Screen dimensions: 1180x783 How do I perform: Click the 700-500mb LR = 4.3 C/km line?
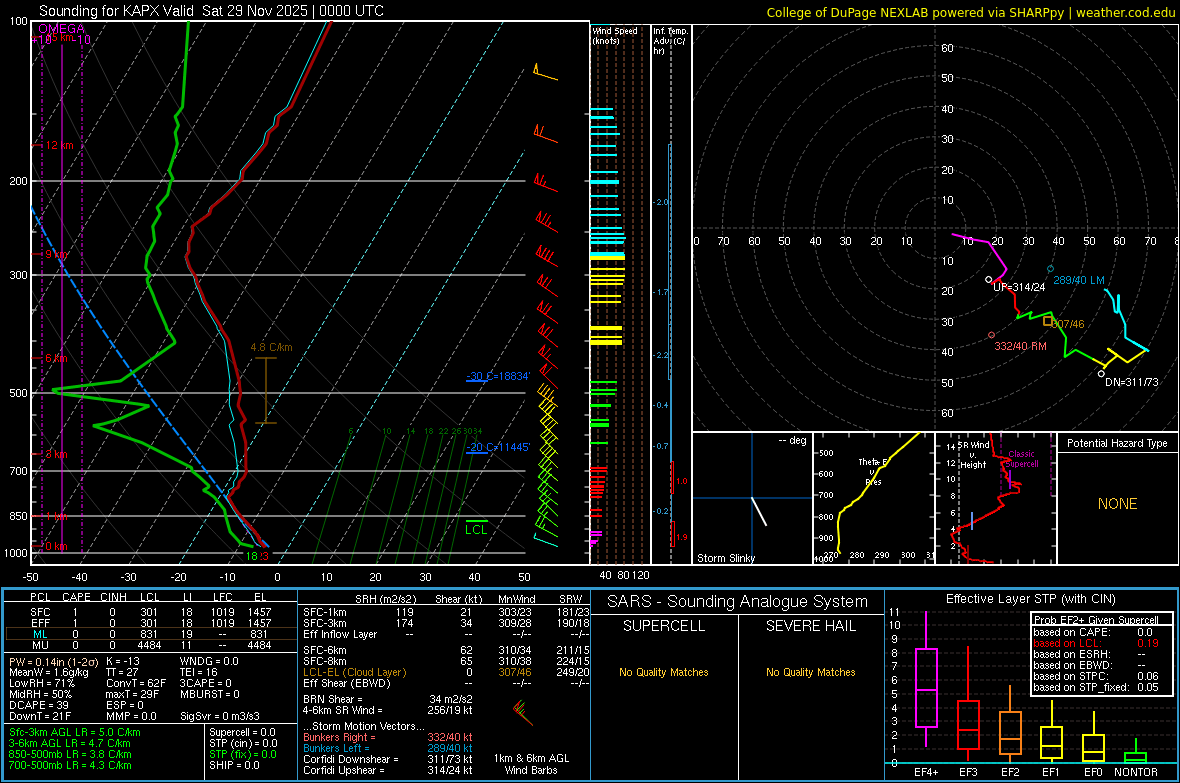point(70,765)
